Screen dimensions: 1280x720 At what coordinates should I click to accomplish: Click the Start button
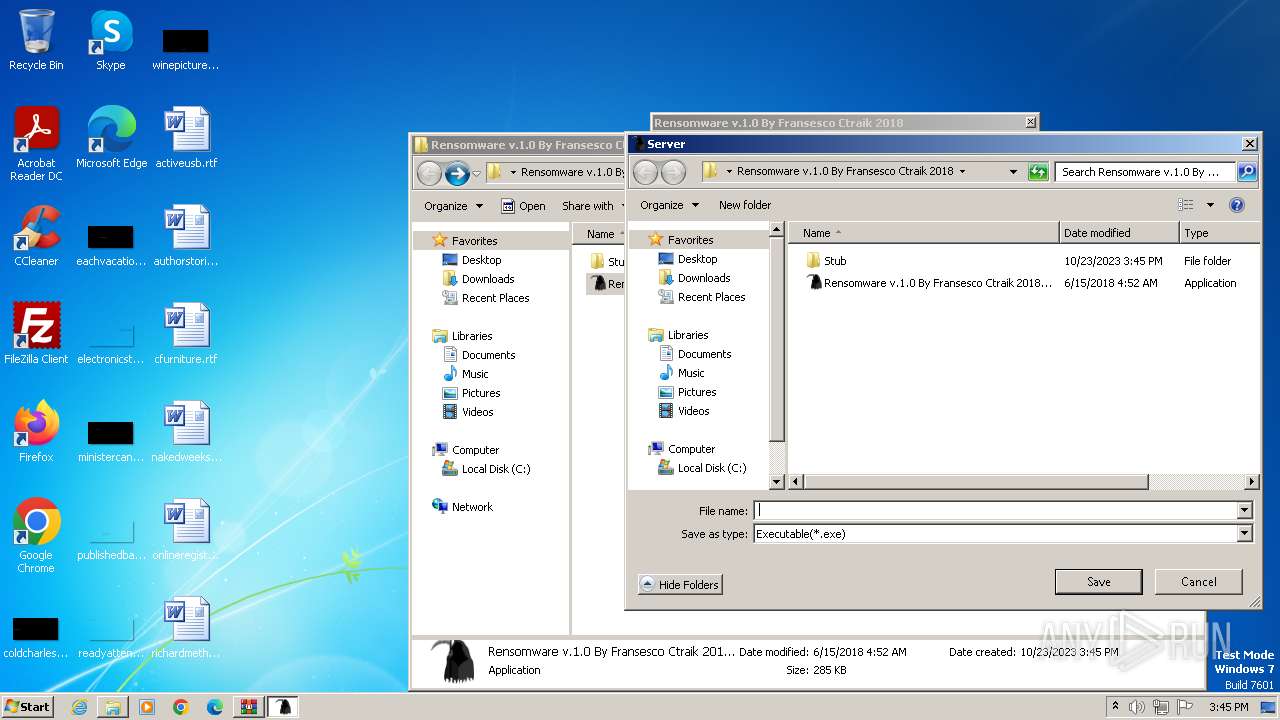(x=27, y=707)
